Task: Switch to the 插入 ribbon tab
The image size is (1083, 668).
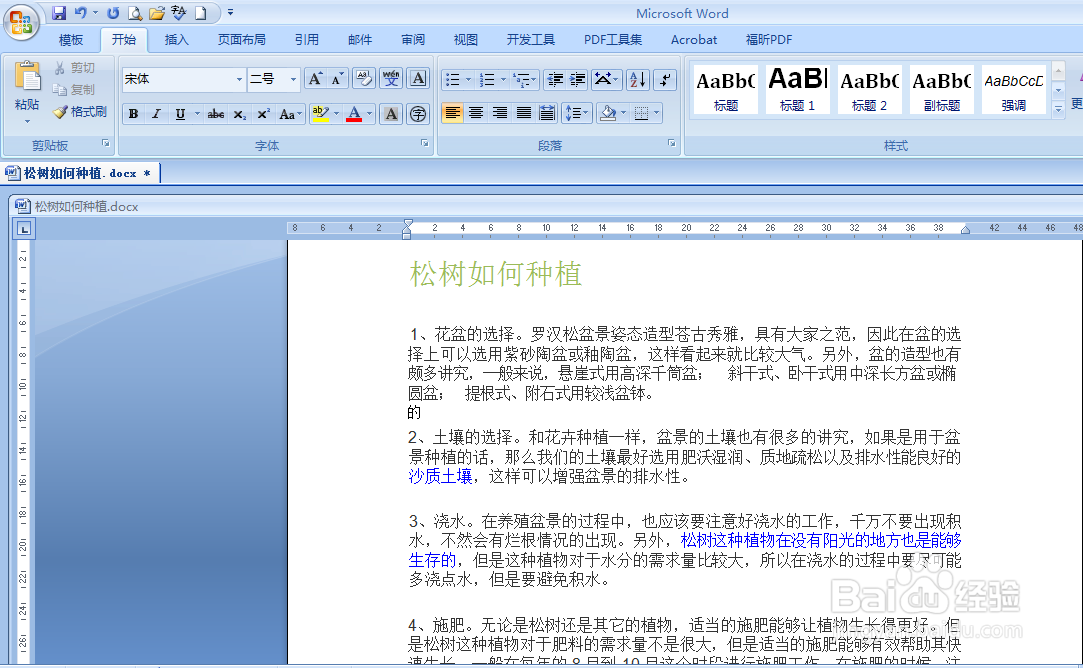Action: pos(176,40)
